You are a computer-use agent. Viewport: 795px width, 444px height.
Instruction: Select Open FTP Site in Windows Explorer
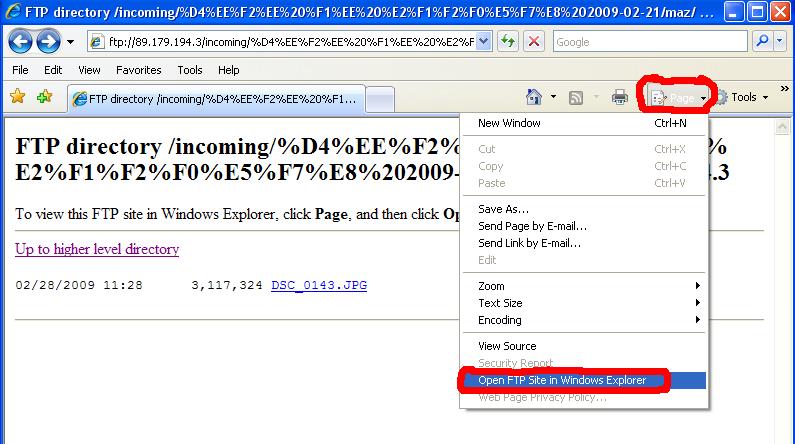[562, 380]
